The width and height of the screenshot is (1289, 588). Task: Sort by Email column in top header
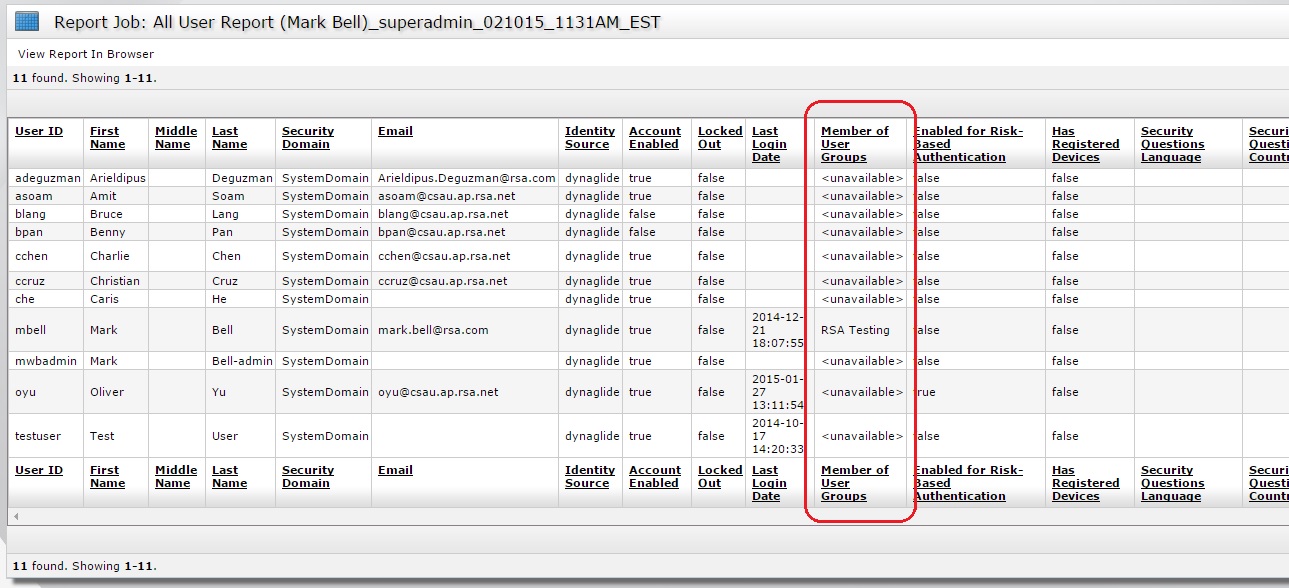(x=395, y=131)
